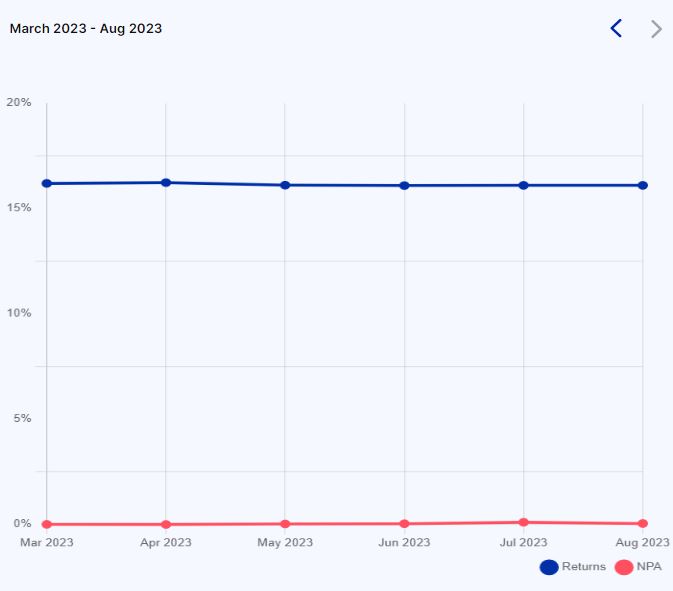This screenshot has height=591, width=673.
Task: Select Returns data point for Jun 2023
Action: click(404, 185)
